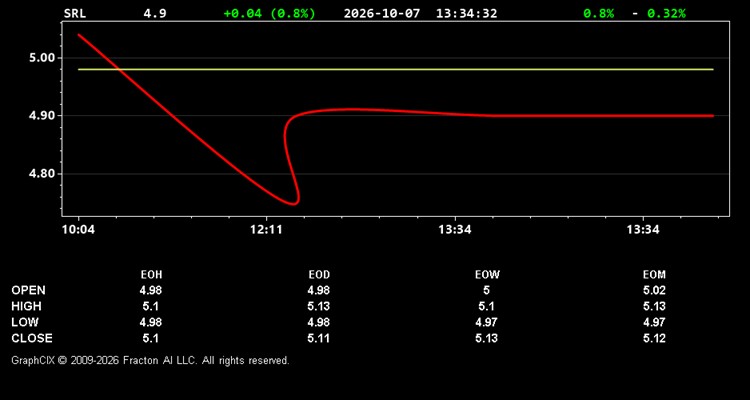Select the EOM HIGH value 5.13
The width and height of the screenshot is (750, 400).
coord(654,306)
